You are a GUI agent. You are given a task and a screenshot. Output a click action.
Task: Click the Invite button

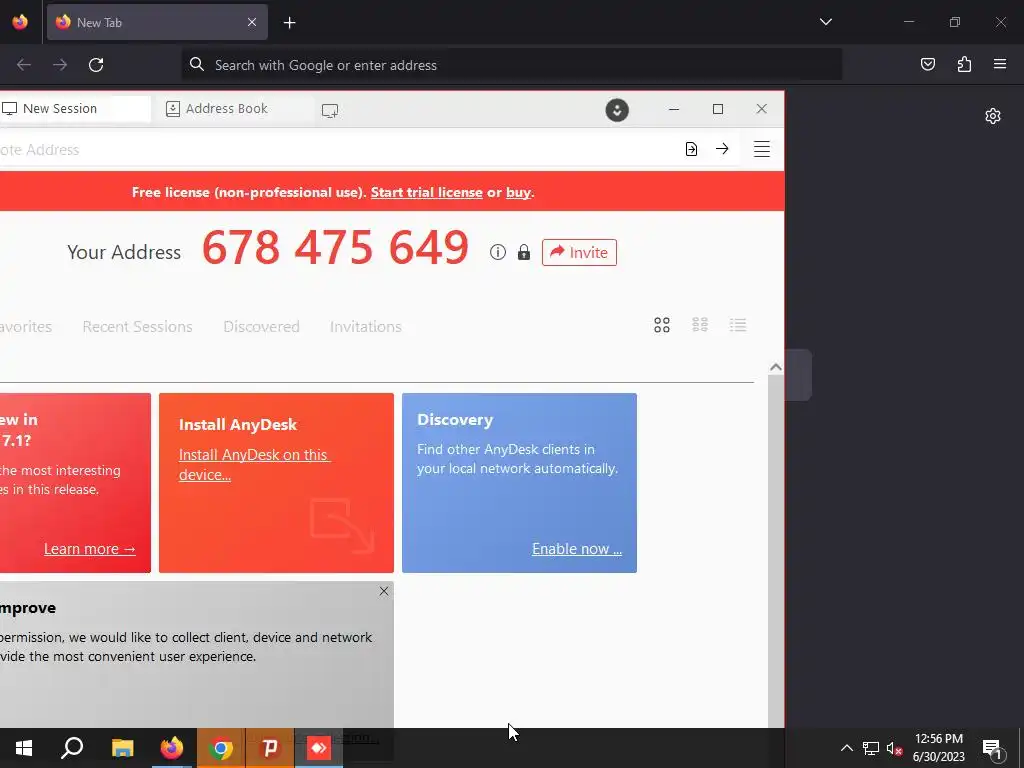[579, 252]
